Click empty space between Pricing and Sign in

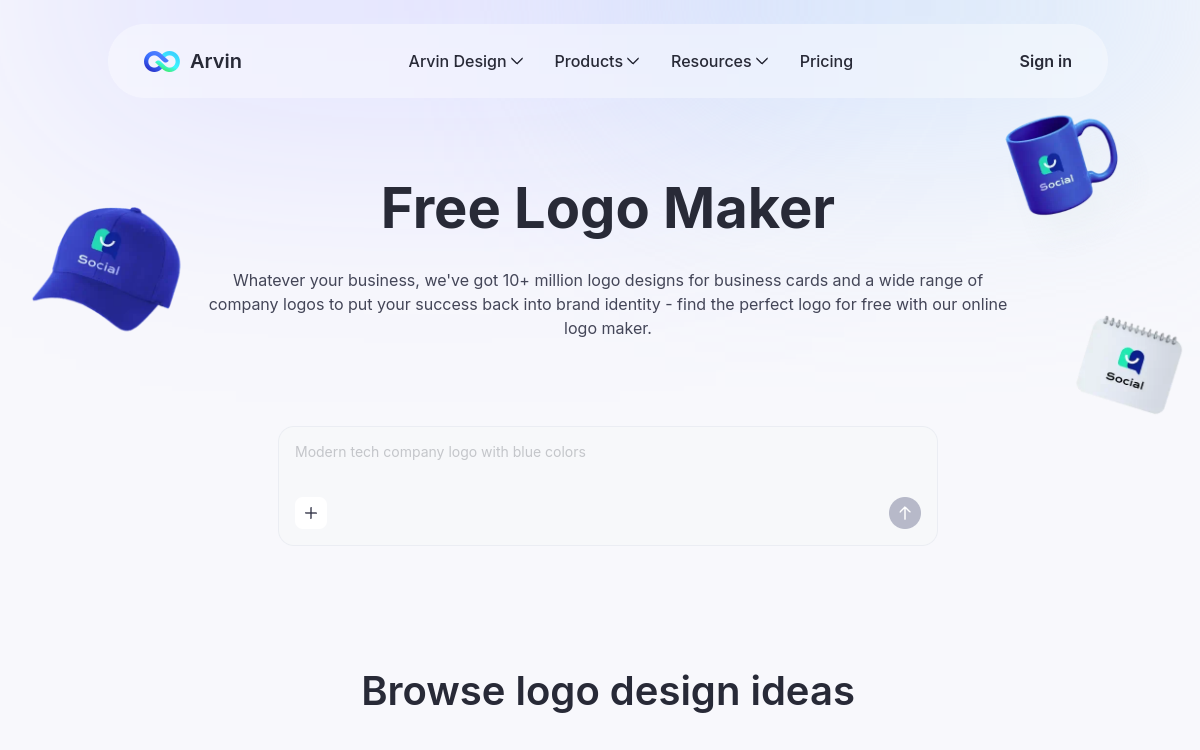(936, 61)
